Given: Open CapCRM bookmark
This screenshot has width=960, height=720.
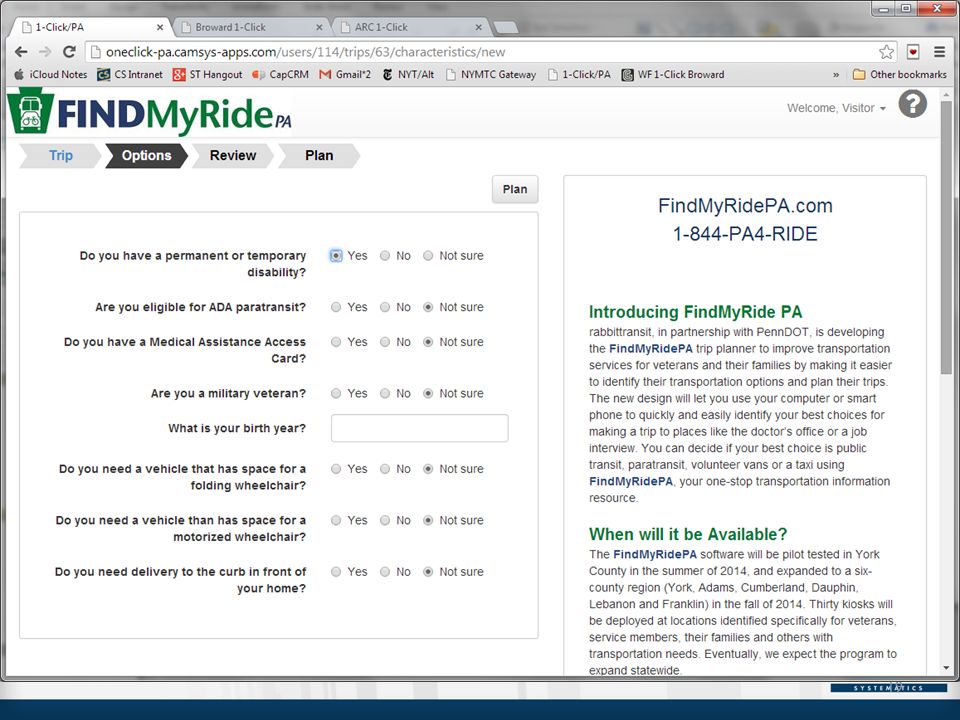Looking at the screenshot, I should pyautogui.click(x=280, y=75).
